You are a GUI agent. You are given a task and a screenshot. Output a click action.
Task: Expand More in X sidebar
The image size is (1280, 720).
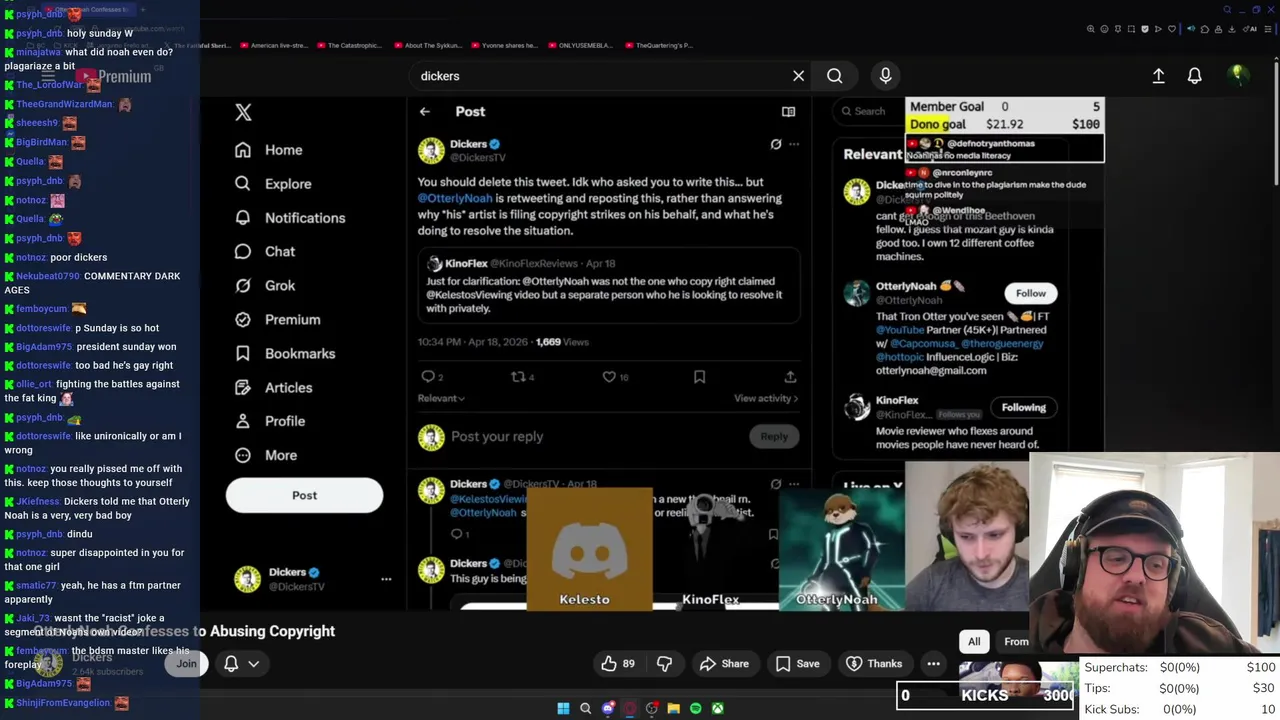(x=265, y=456)
